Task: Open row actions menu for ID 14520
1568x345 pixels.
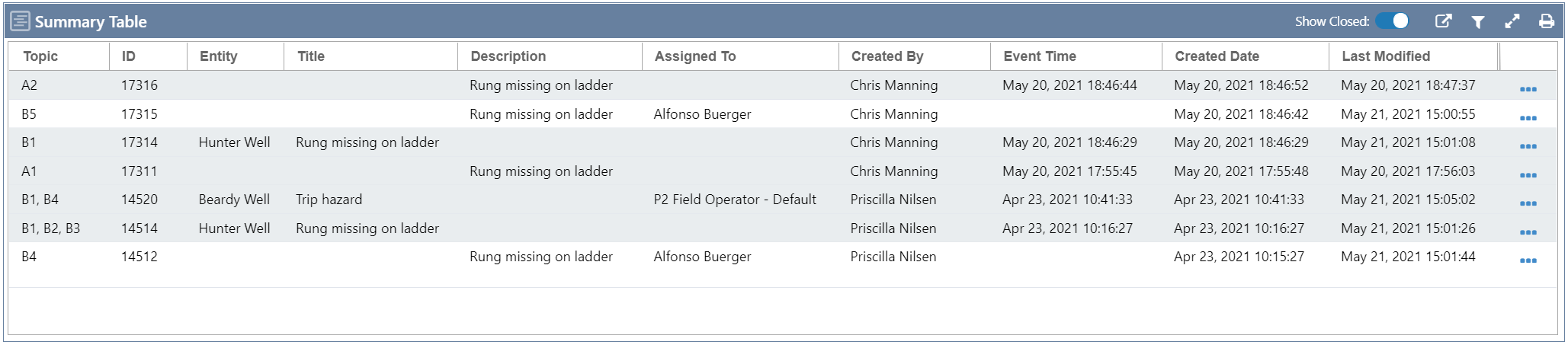Action: (1528, 203)
